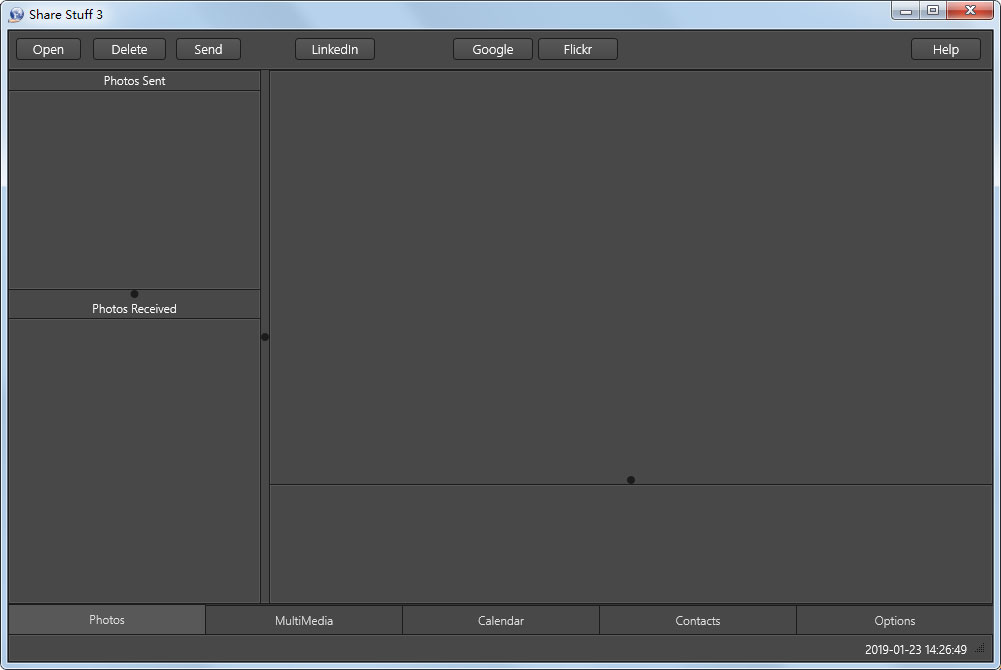Screen dimensions: 1001x670
Task: Select the Photos Received panel header
Action: click(134, 309)
